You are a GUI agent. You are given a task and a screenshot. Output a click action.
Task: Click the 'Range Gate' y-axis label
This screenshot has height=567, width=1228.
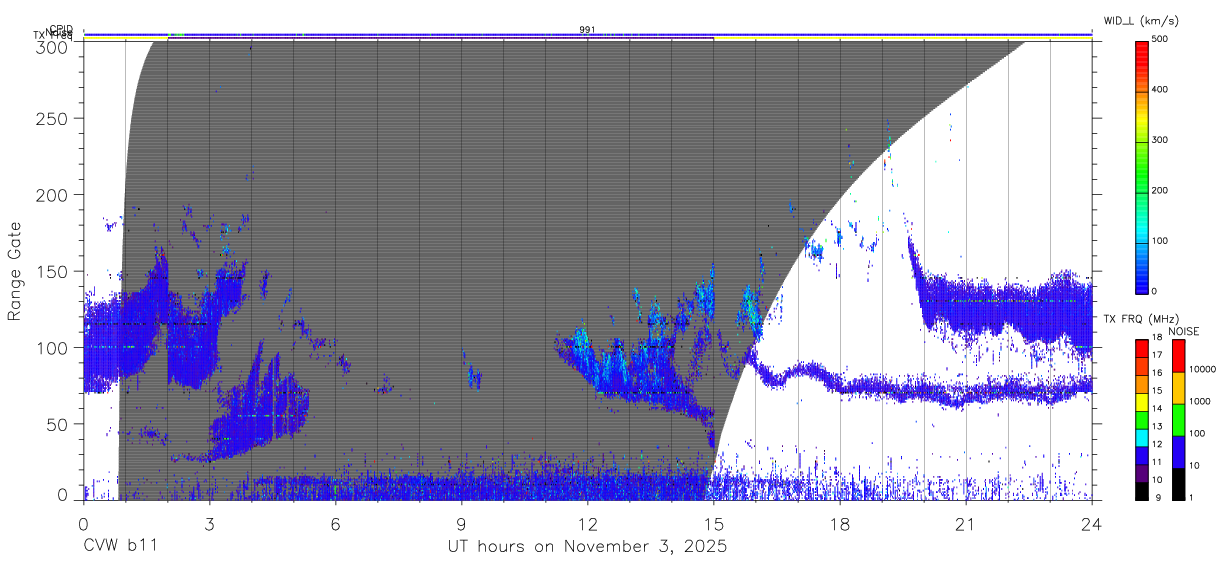15,271
